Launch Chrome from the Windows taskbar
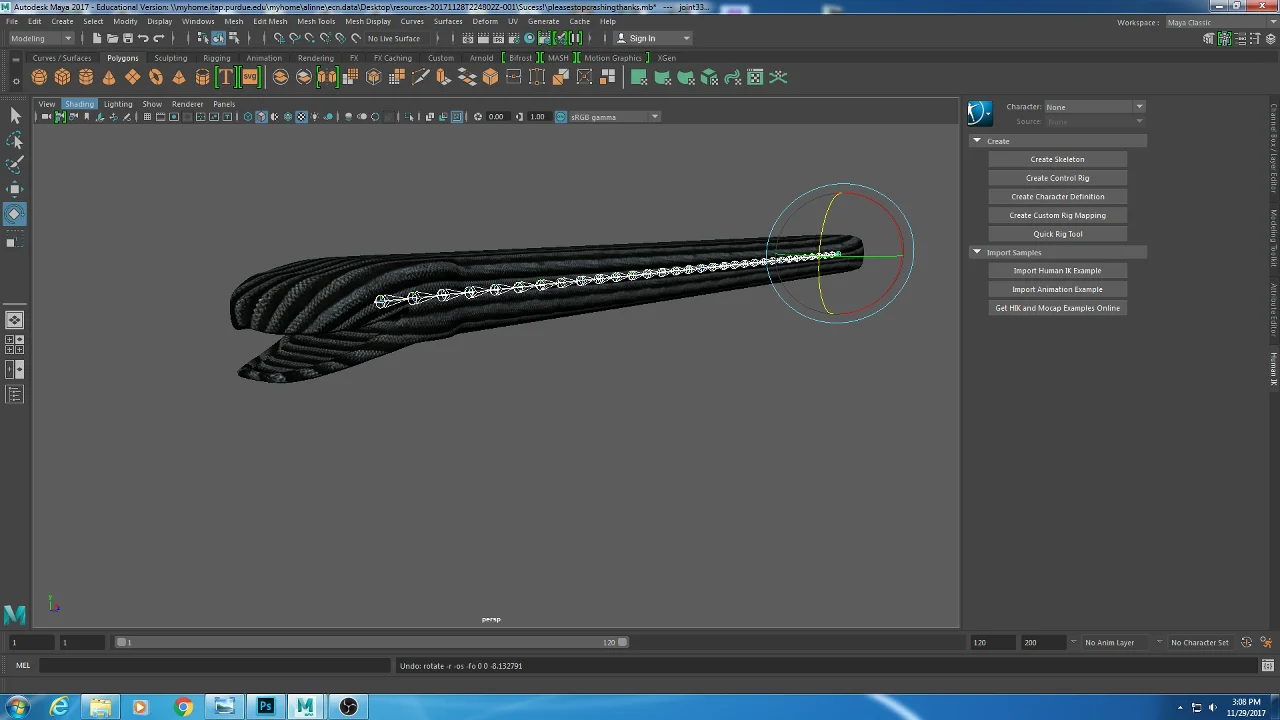The width and height of the screenshot is (1280, 720). (x=183, y=707)
